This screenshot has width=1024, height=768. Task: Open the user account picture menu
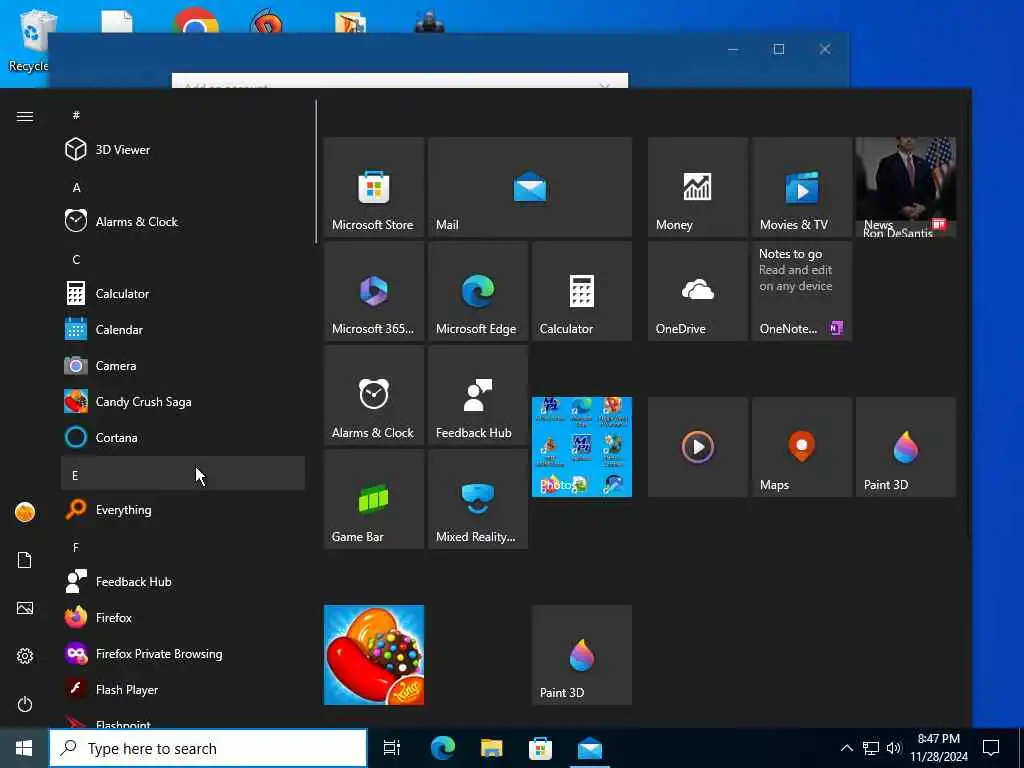[25, 512]
